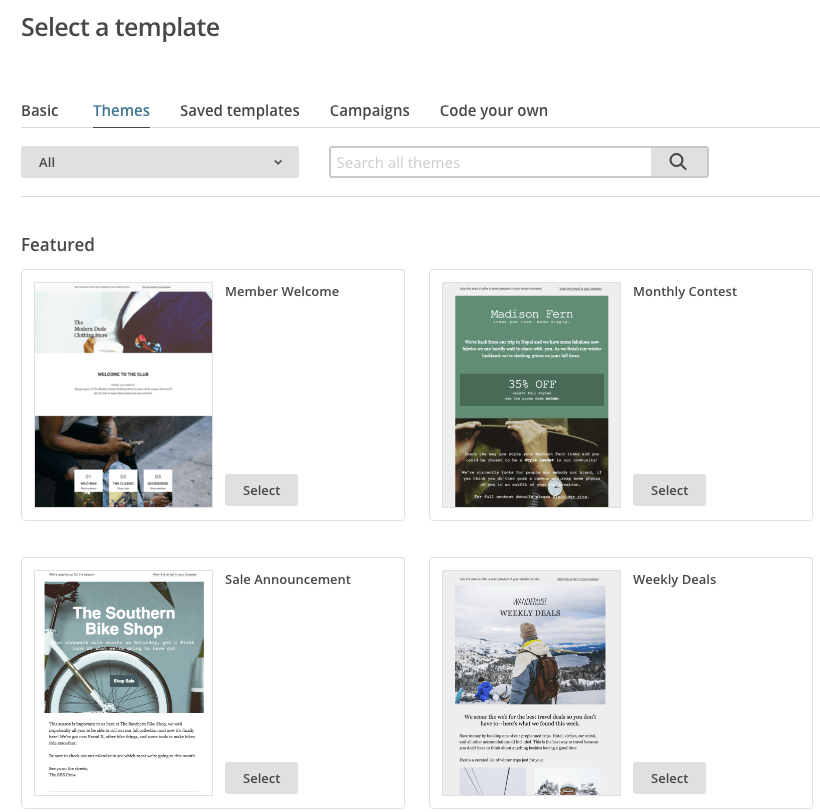Click the Featured section heading
Image resolution: width=820 pixels, height=812 pixels.
click(x=58, y=245)
